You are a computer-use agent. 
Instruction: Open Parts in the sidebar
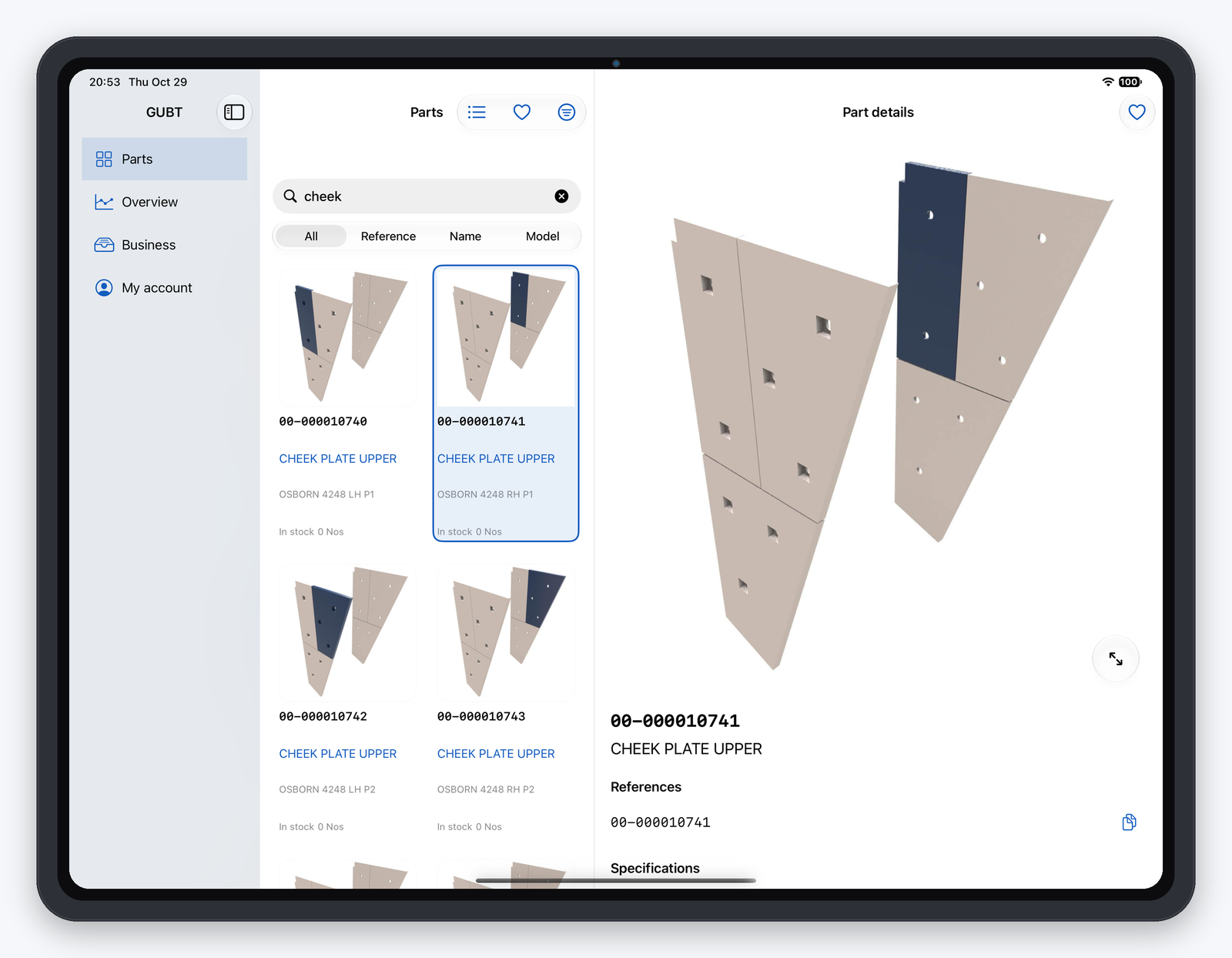click(x=165, y=159)
